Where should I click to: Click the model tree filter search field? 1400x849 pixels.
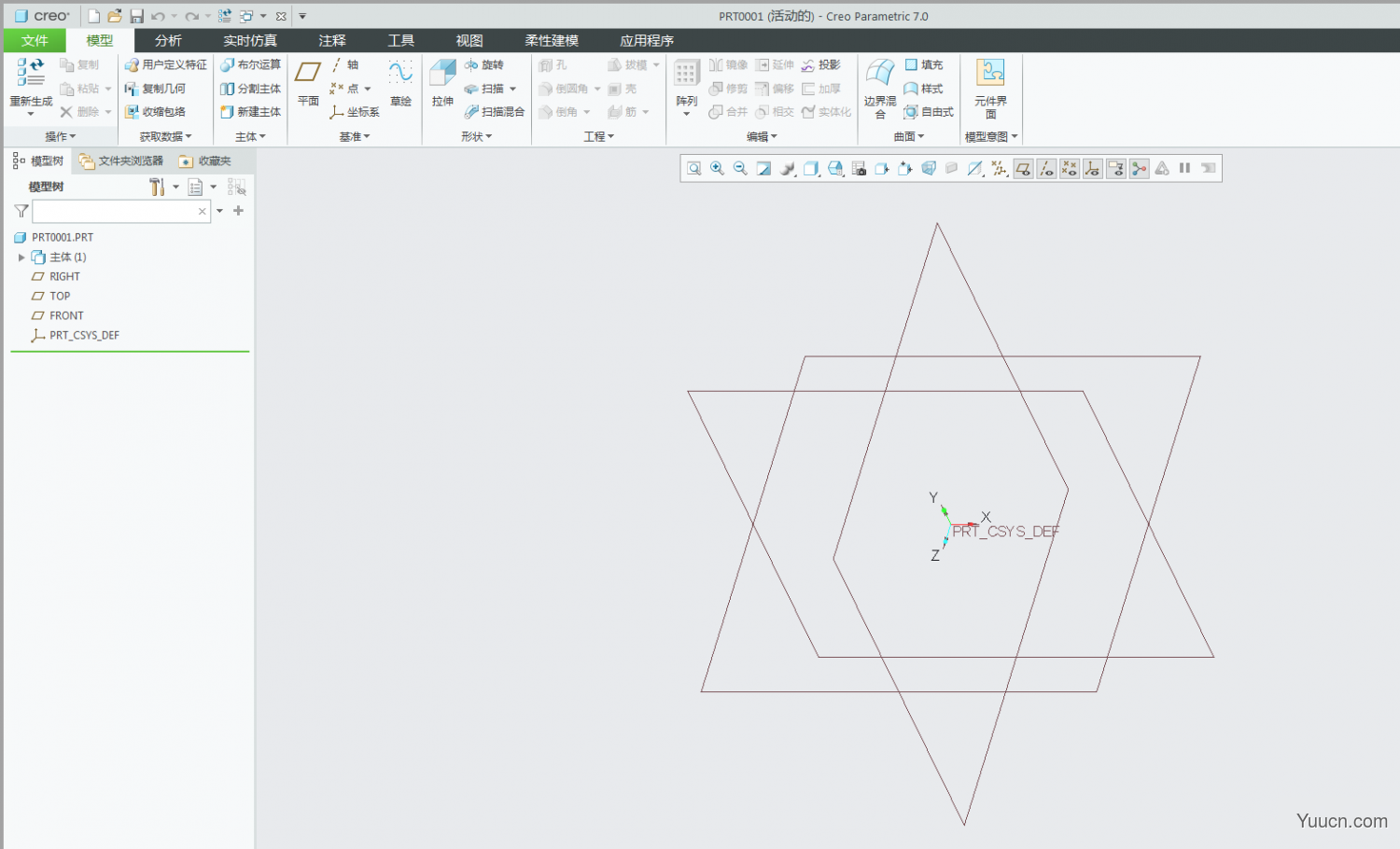coord(121,212)
